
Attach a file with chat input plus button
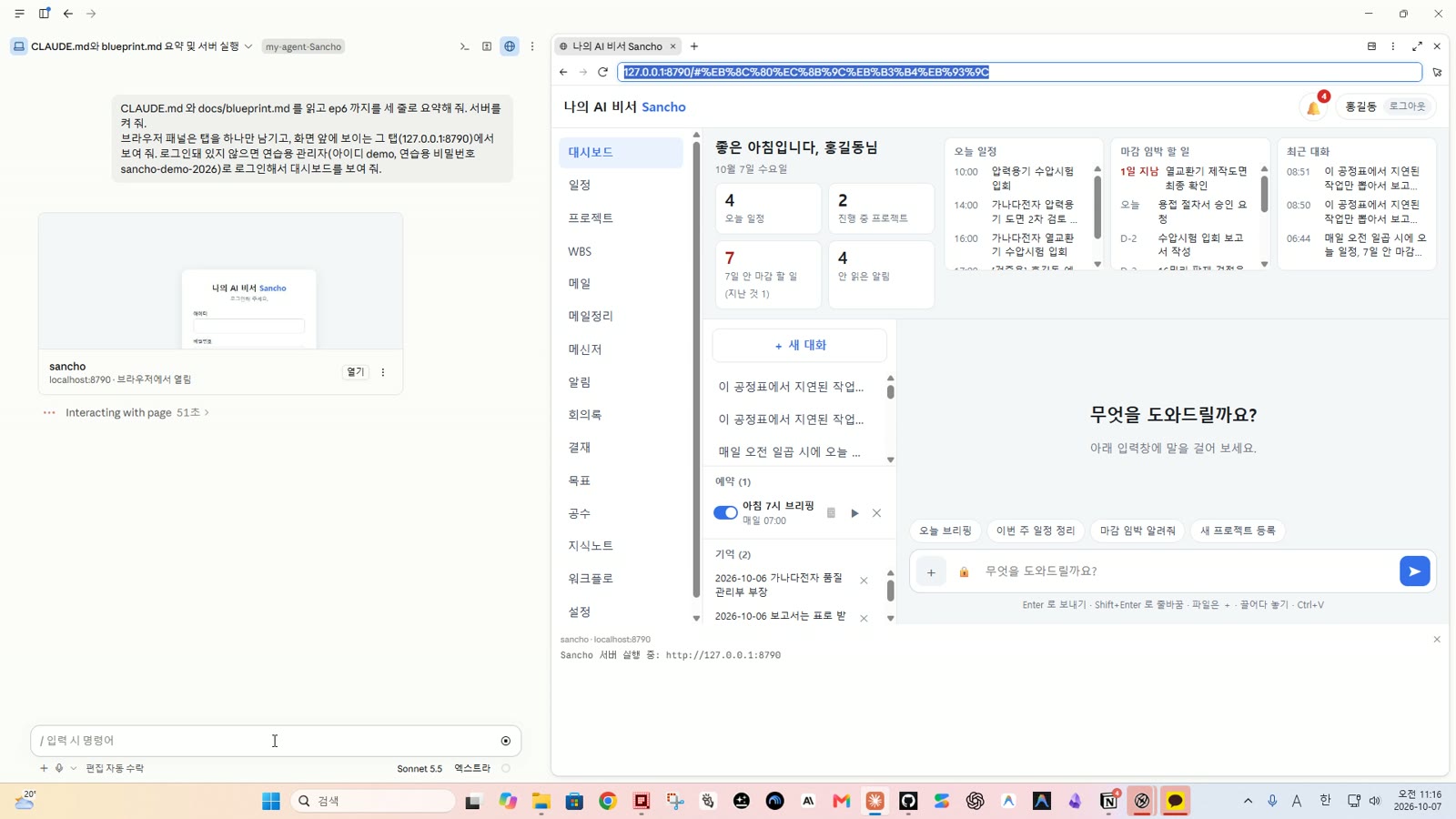point(931,572)
